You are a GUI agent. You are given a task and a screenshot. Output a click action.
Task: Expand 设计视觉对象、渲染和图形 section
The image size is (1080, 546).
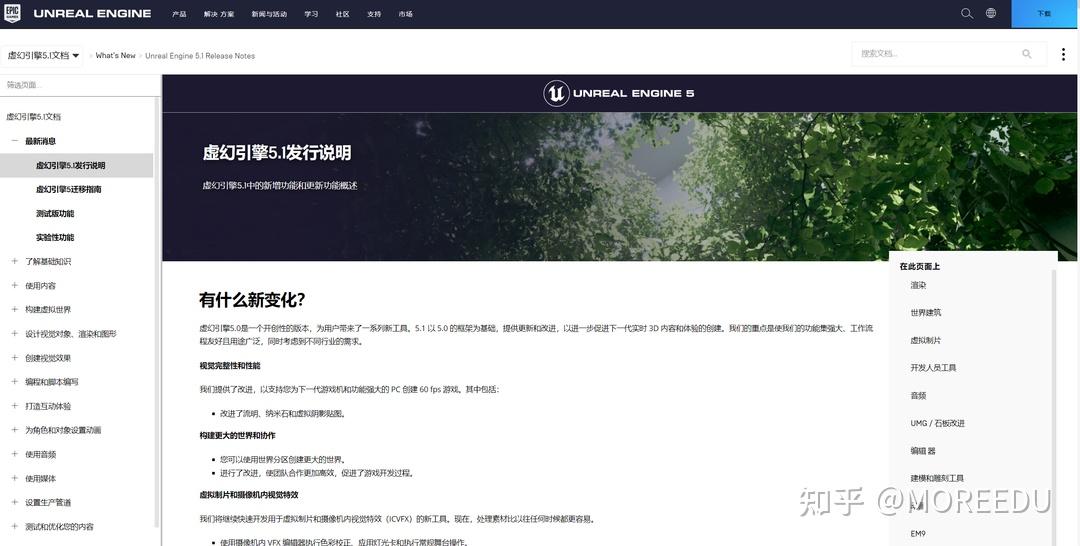(14, 334)
